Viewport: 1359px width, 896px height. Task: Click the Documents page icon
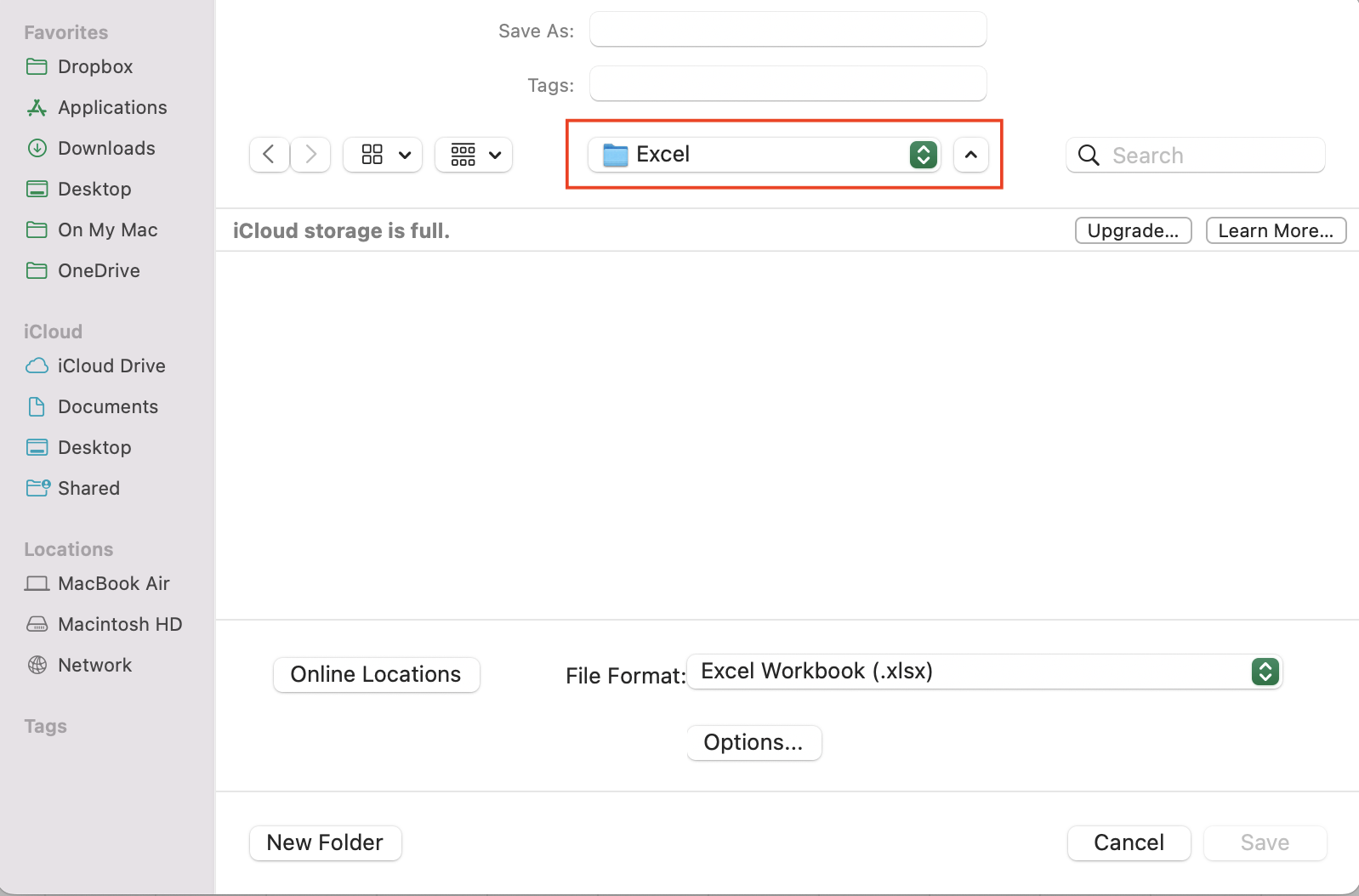(x=37, y=406)
